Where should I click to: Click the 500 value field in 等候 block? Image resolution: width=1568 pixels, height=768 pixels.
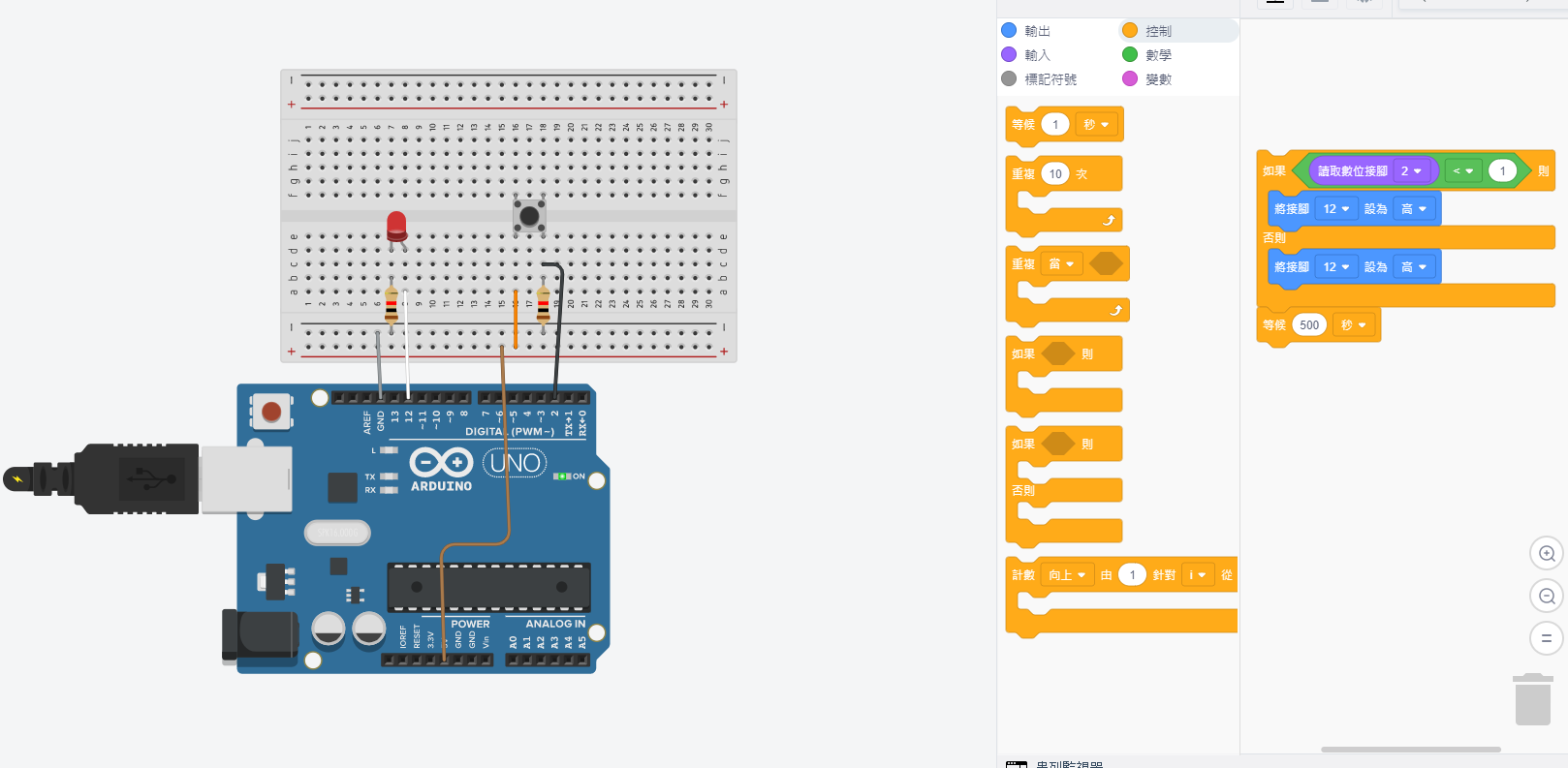pyautogui.click(x=1309, y=325)
